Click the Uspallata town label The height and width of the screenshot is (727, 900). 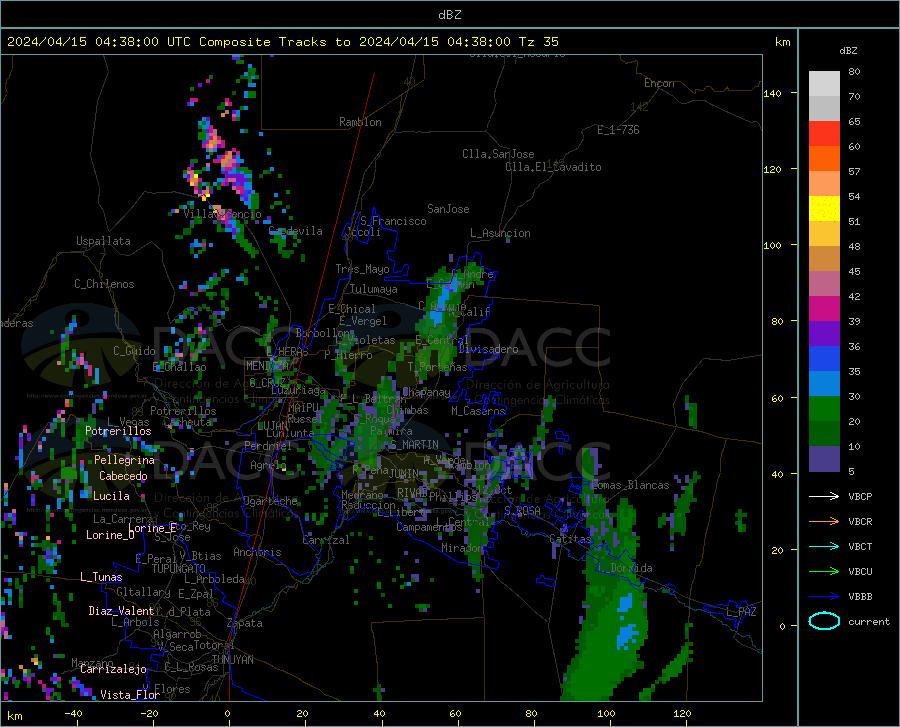[x=103, y=241]
